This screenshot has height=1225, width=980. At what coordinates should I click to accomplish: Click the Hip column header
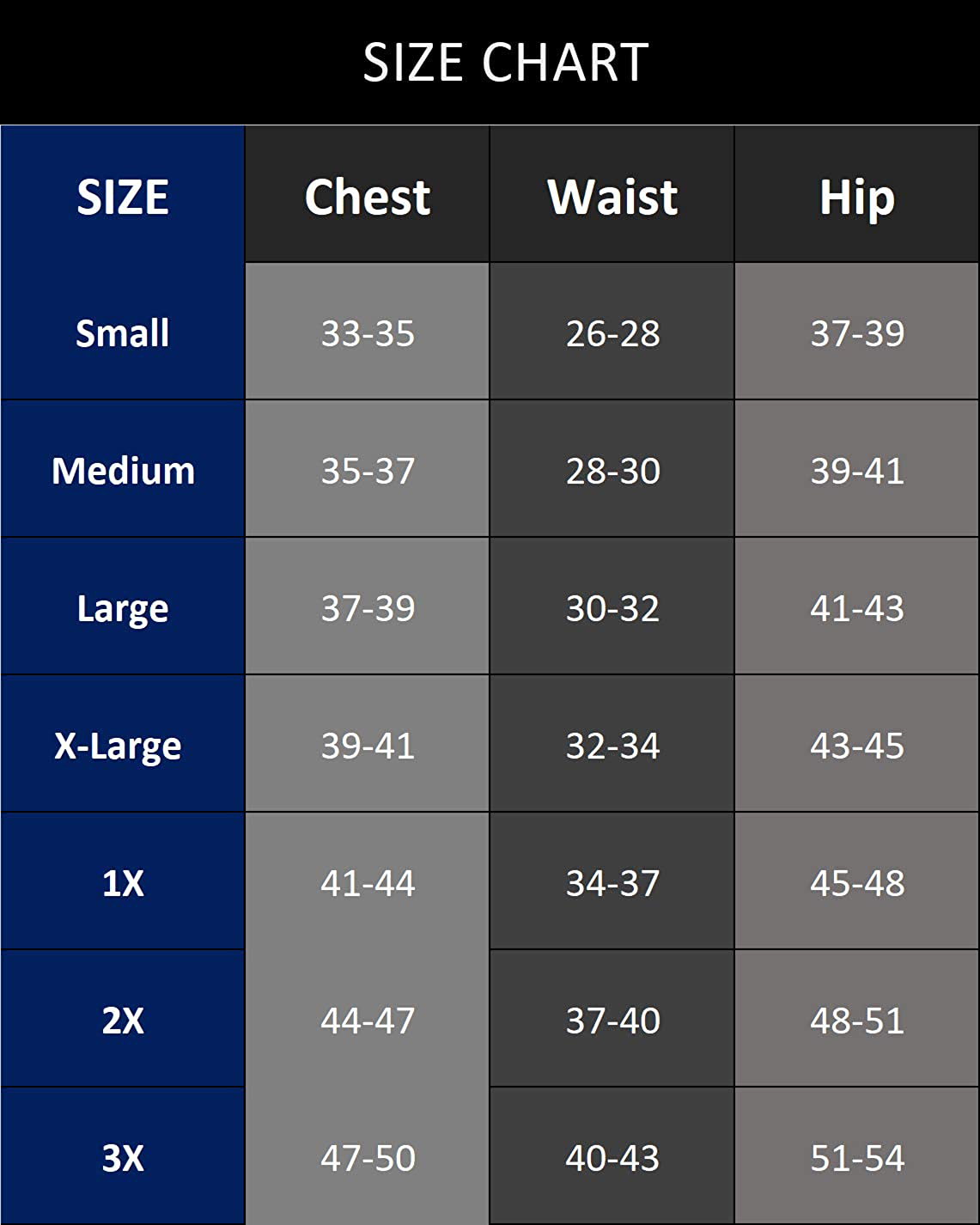click(x=857, y=197)
